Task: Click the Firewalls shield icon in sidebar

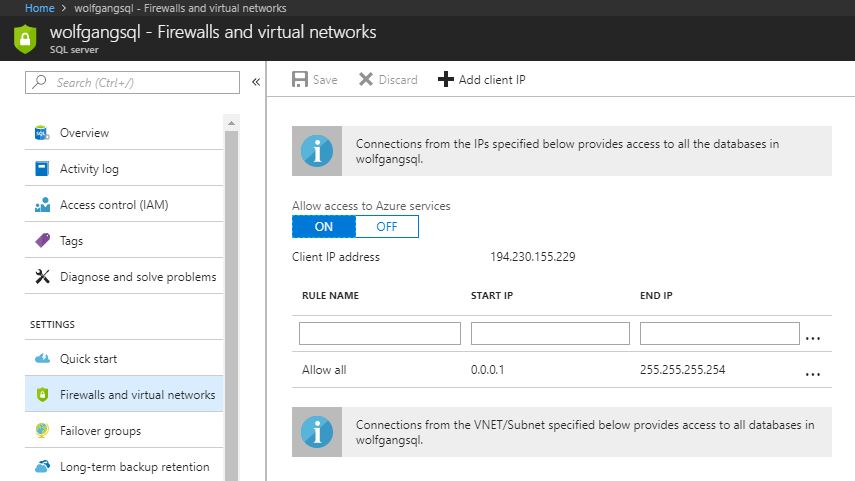Action: pos(42,394)
